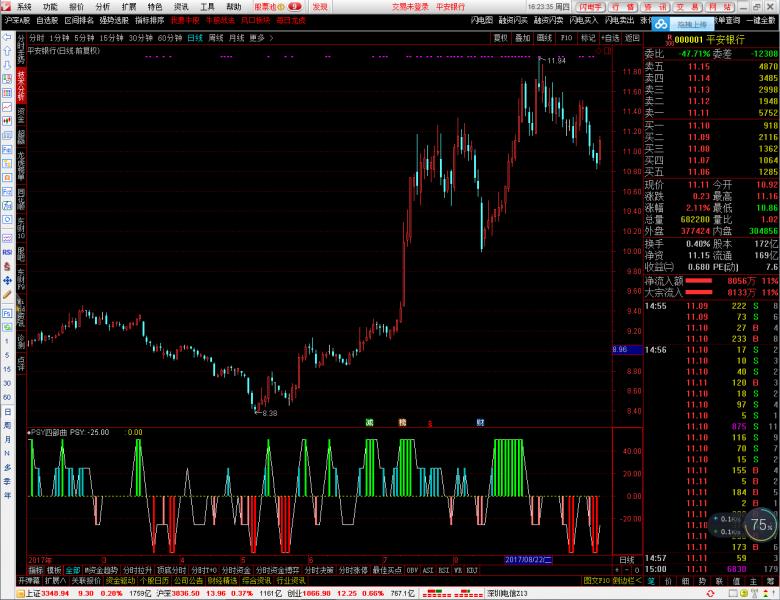The width and height of the screenshot is (780, 600).
Task: Select the 全部 indicator tab
Action: pyautogui.click(x=73, y=570)
